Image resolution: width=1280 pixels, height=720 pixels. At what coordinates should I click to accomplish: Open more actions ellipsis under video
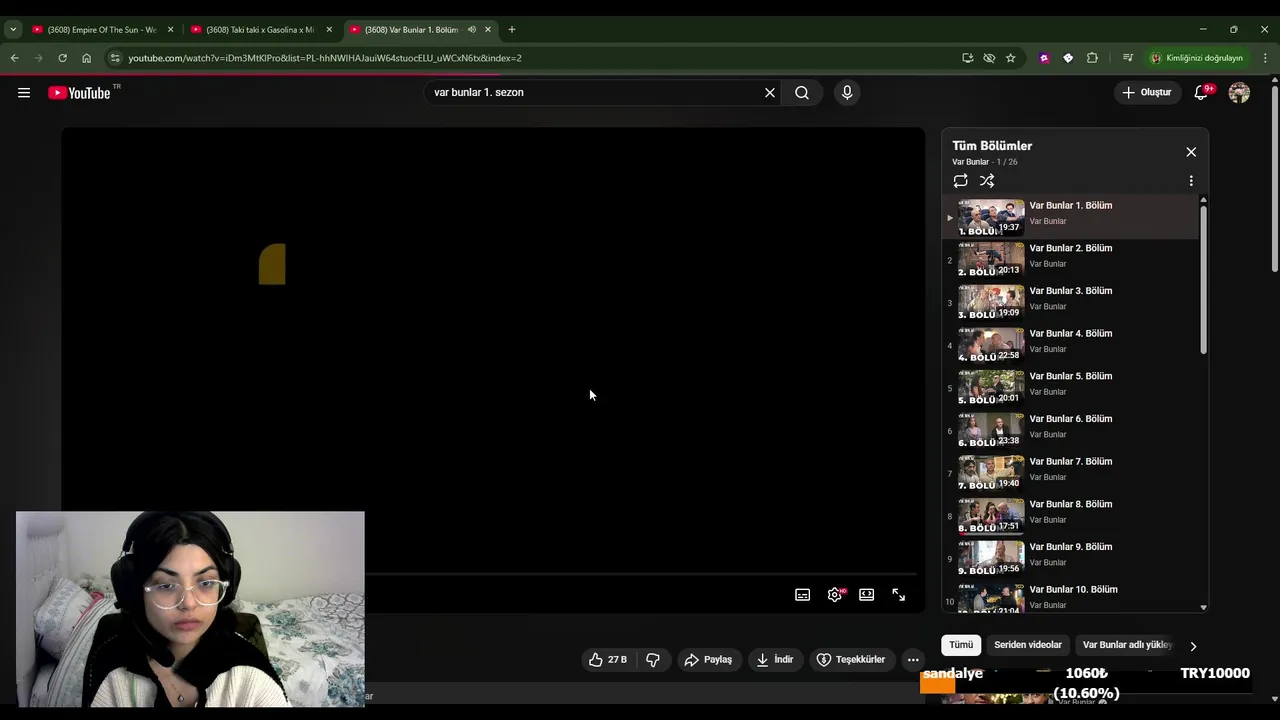913,659
